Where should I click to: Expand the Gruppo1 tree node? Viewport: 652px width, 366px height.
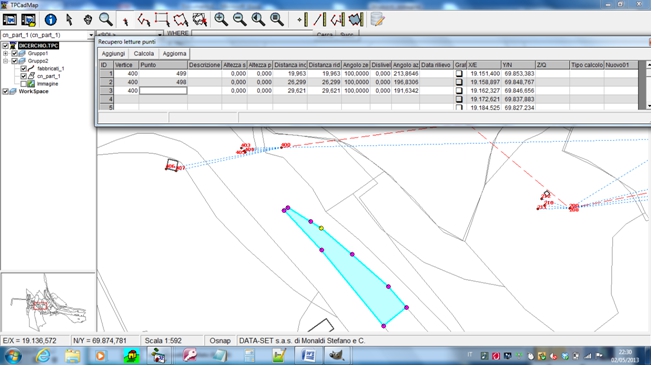click(x=5, y=54)
